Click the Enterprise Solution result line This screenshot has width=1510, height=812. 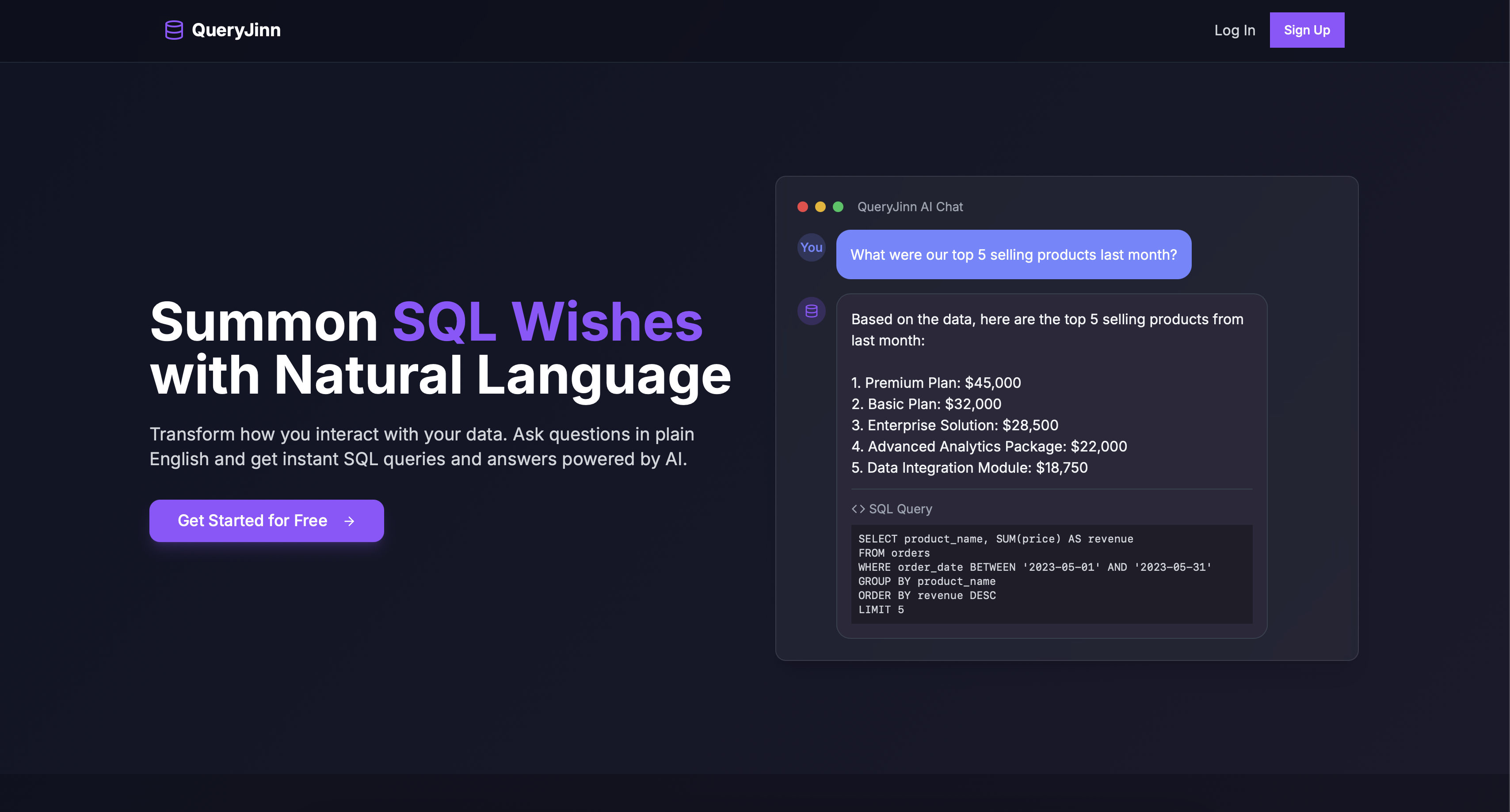coord(954,425)
